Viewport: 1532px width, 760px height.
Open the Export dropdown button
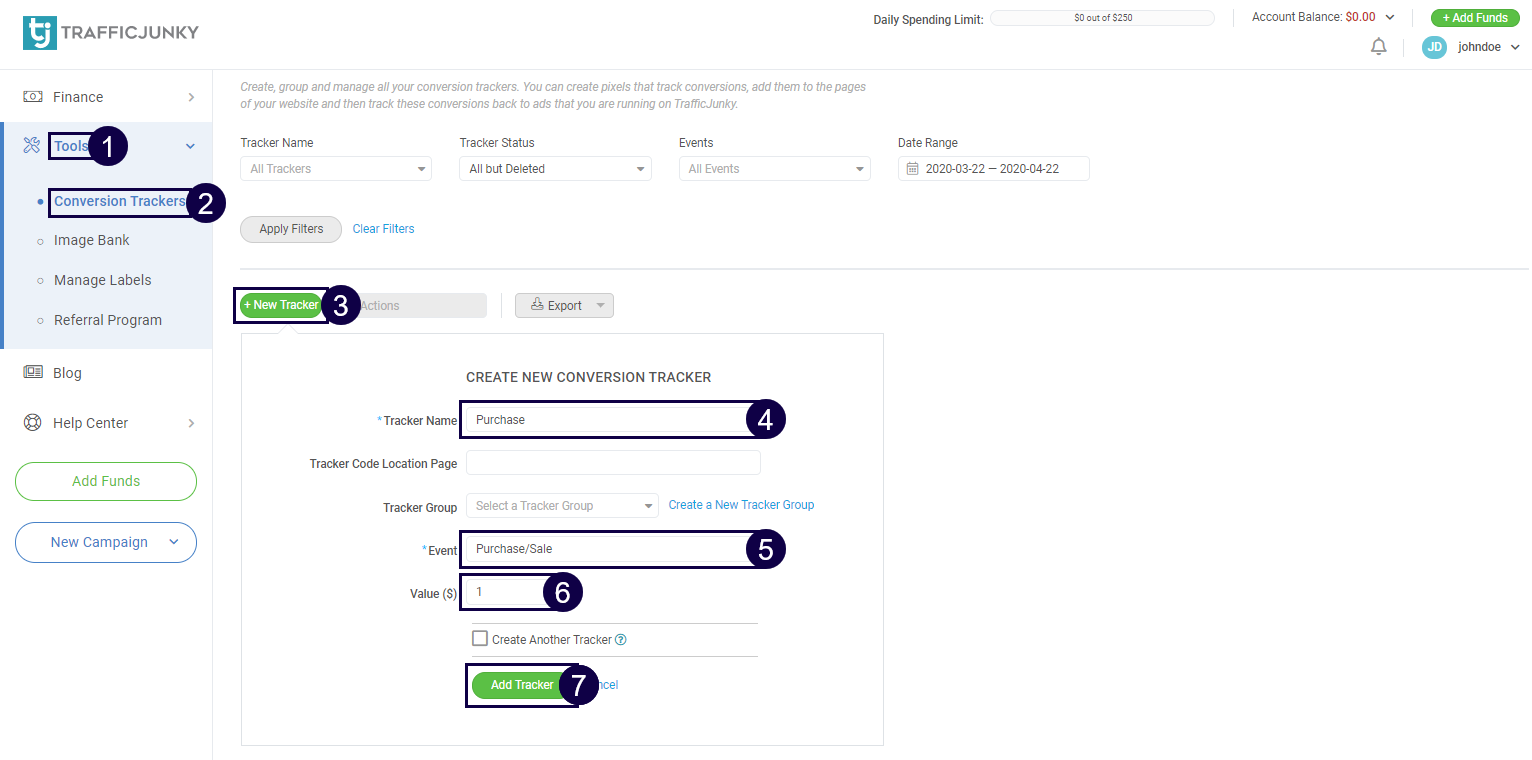click(x=564, y=306)
